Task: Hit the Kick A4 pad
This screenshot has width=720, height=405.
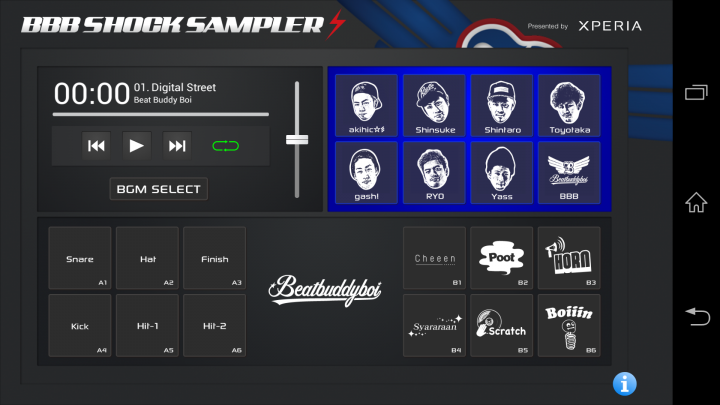Action: [x=80, y=326]
